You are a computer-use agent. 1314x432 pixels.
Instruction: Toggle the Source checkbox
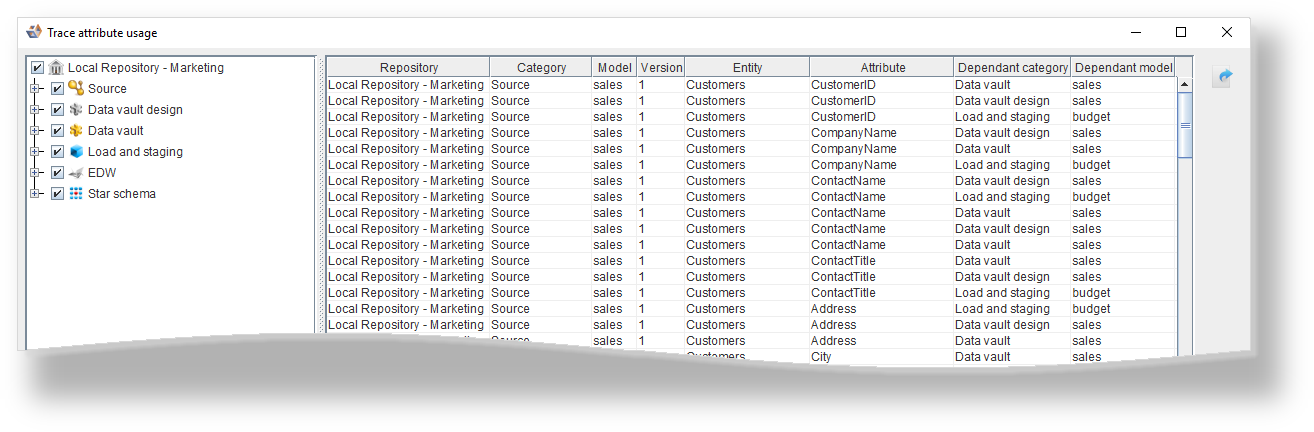coord(57,89)
